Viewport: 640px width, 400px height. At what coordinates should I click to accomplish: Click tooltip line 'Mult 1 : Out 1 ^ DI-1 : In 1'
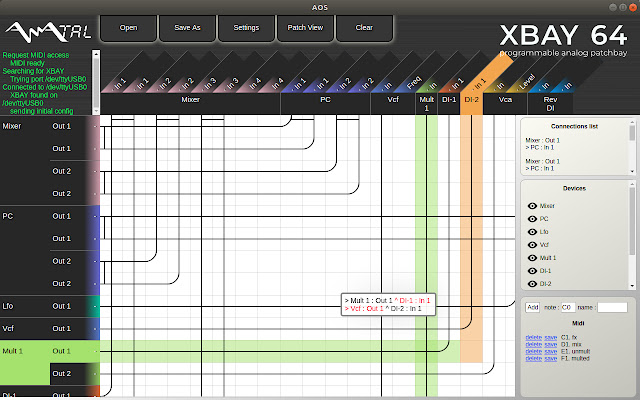388,300
